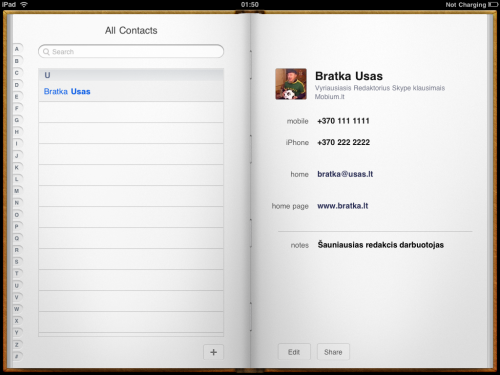
Task: Tap the 01:50 clock in status bar
Action: pyautogui.click(x=250, y=5)
